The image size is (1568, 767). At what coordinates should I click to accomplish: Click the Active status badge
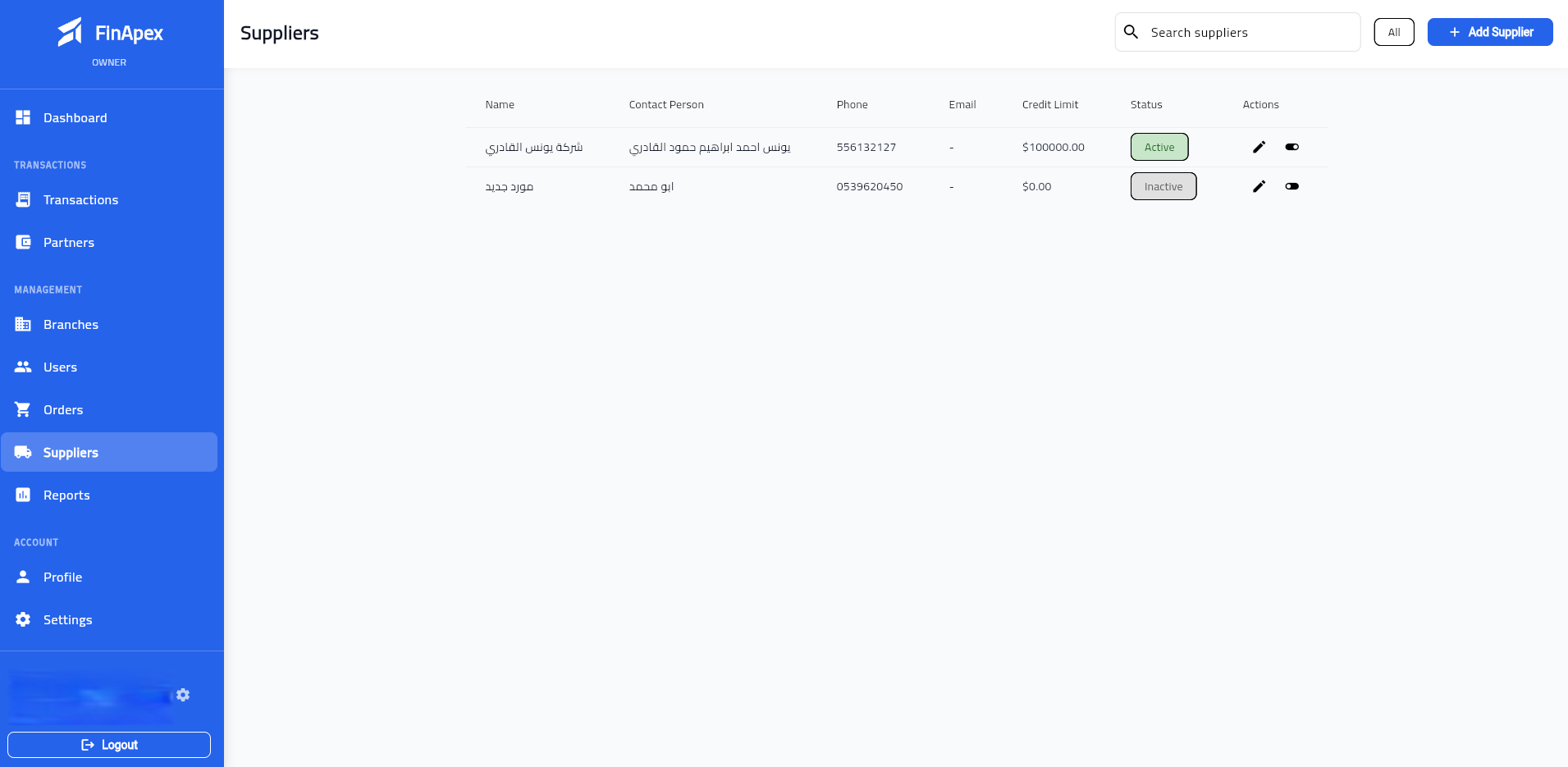[1159, 147]
